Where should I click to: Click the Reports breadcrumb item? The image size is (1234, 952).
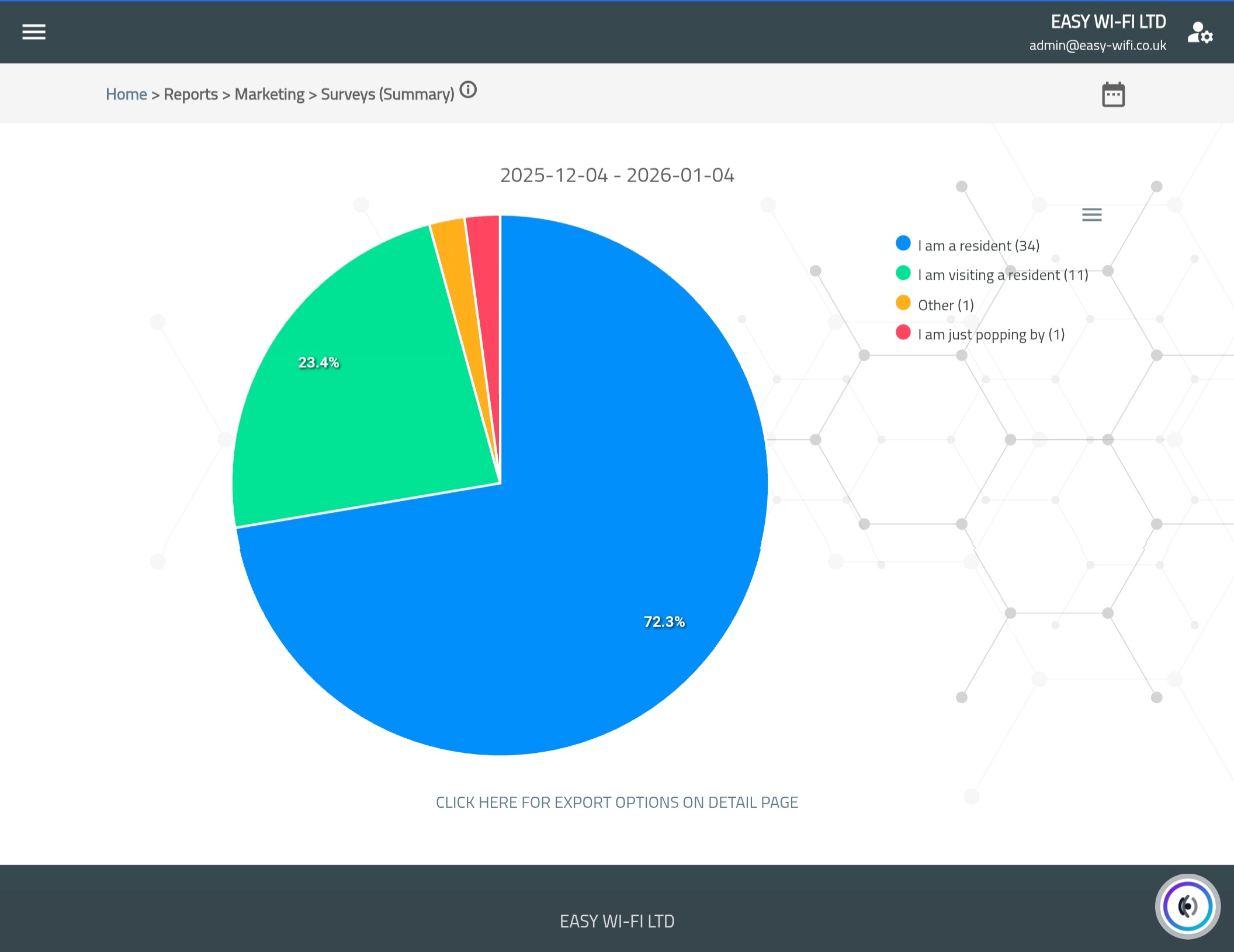point(190,94)
